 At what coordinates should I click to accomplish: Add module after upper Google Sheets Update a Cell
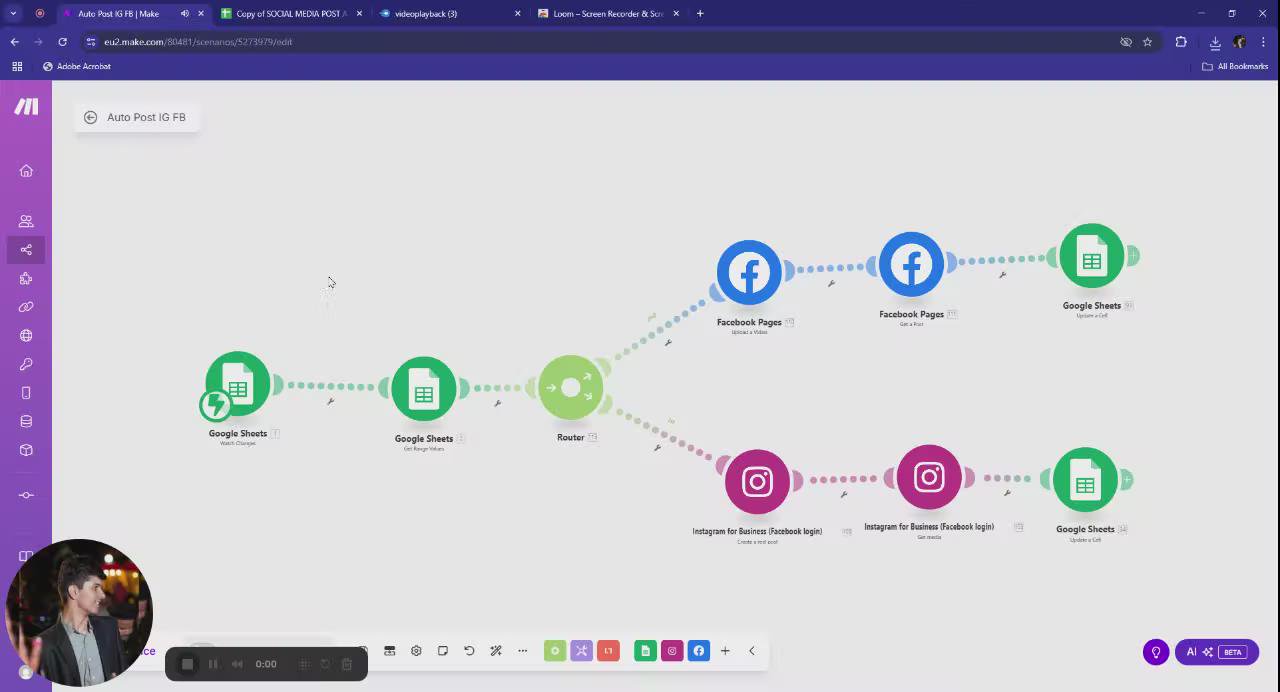tap(1133, 256)
